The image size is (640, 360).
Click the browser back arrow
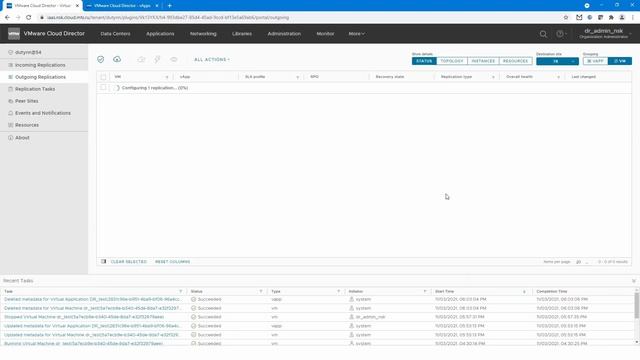pyautogui.click(x=7, y=18)
